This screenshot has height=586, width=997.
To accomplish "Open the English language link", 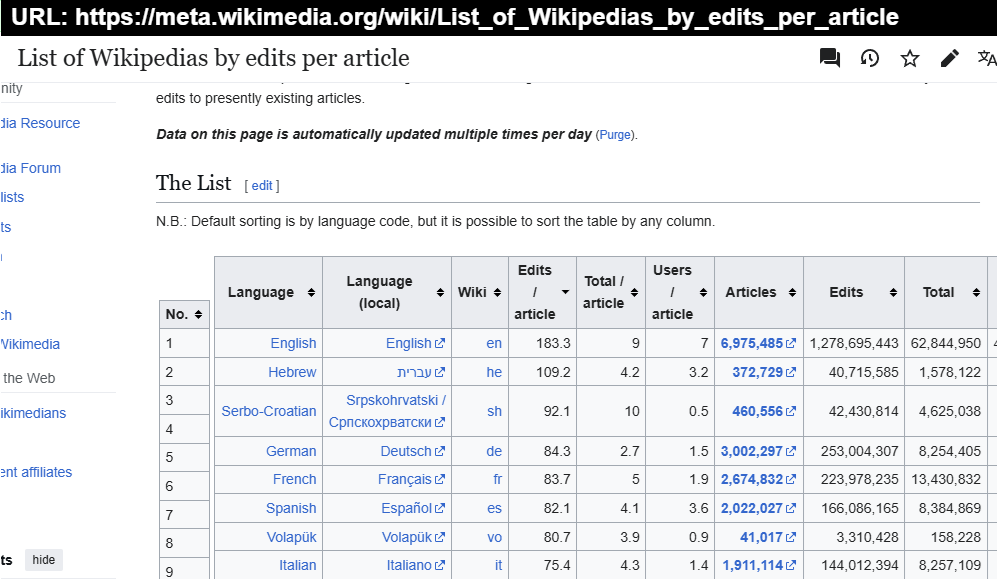I will click(x=293, y=343).
